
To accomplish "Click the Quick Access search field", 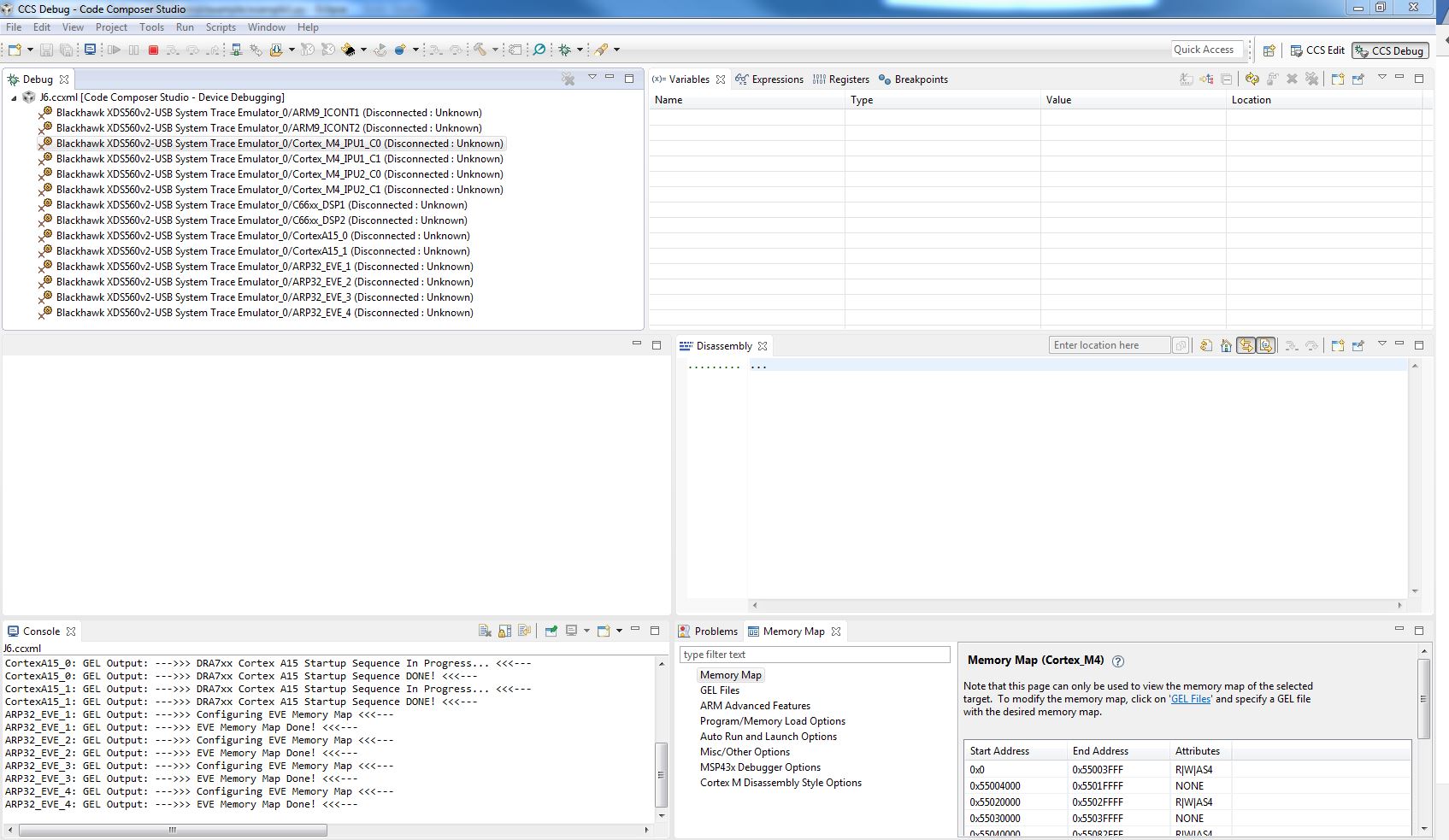I will click(1207, 50).
